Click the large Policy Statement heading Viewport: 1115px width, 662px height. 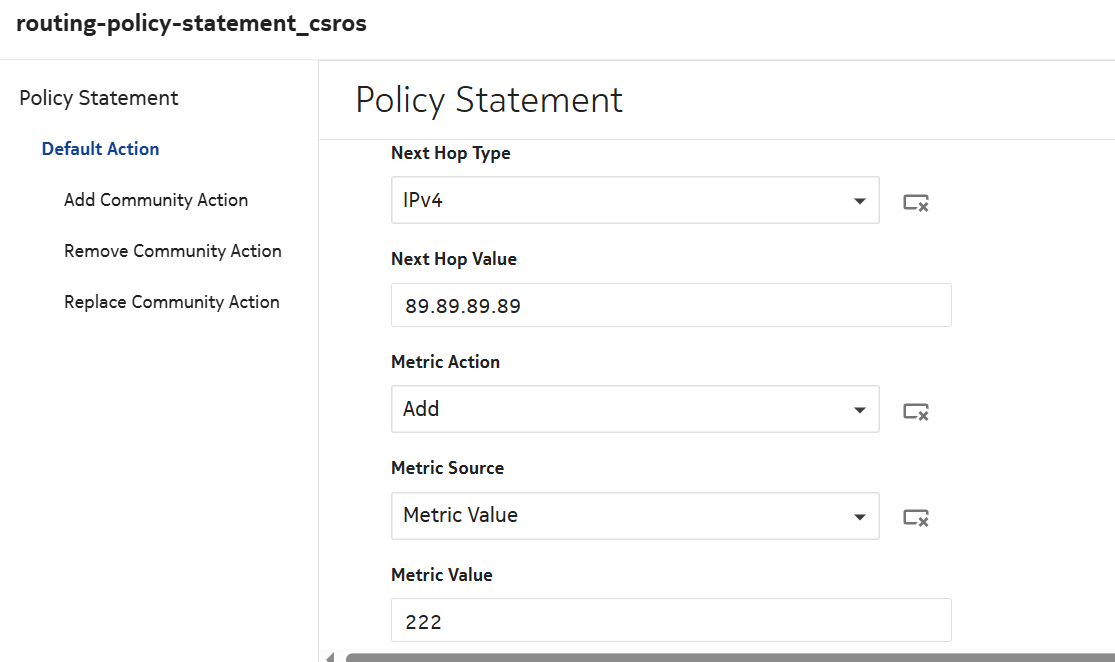489,100
